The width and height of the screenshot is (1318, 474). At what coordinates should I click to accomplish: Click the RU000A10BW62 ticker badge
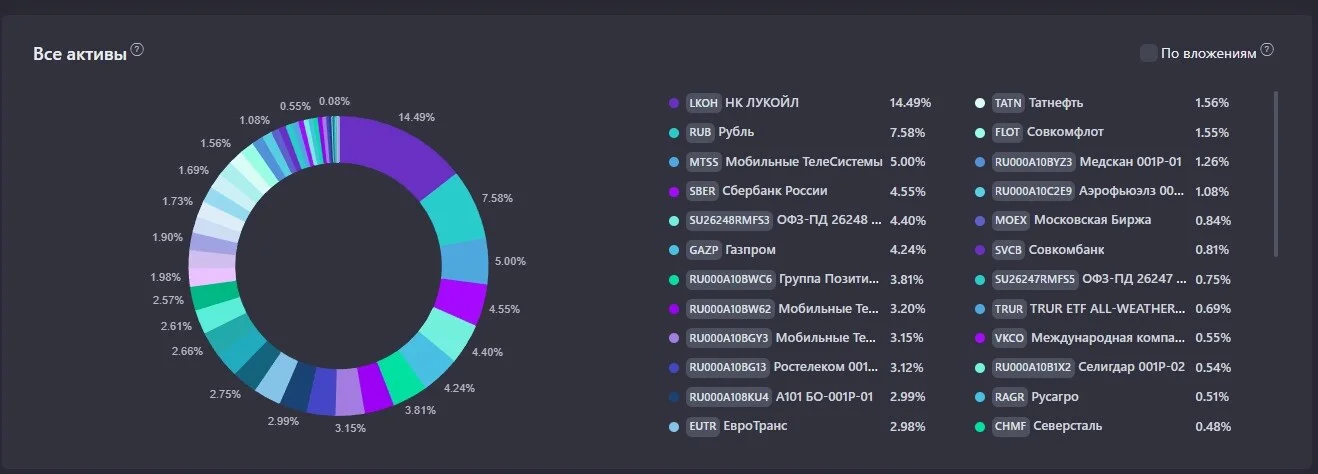point(730,309)
